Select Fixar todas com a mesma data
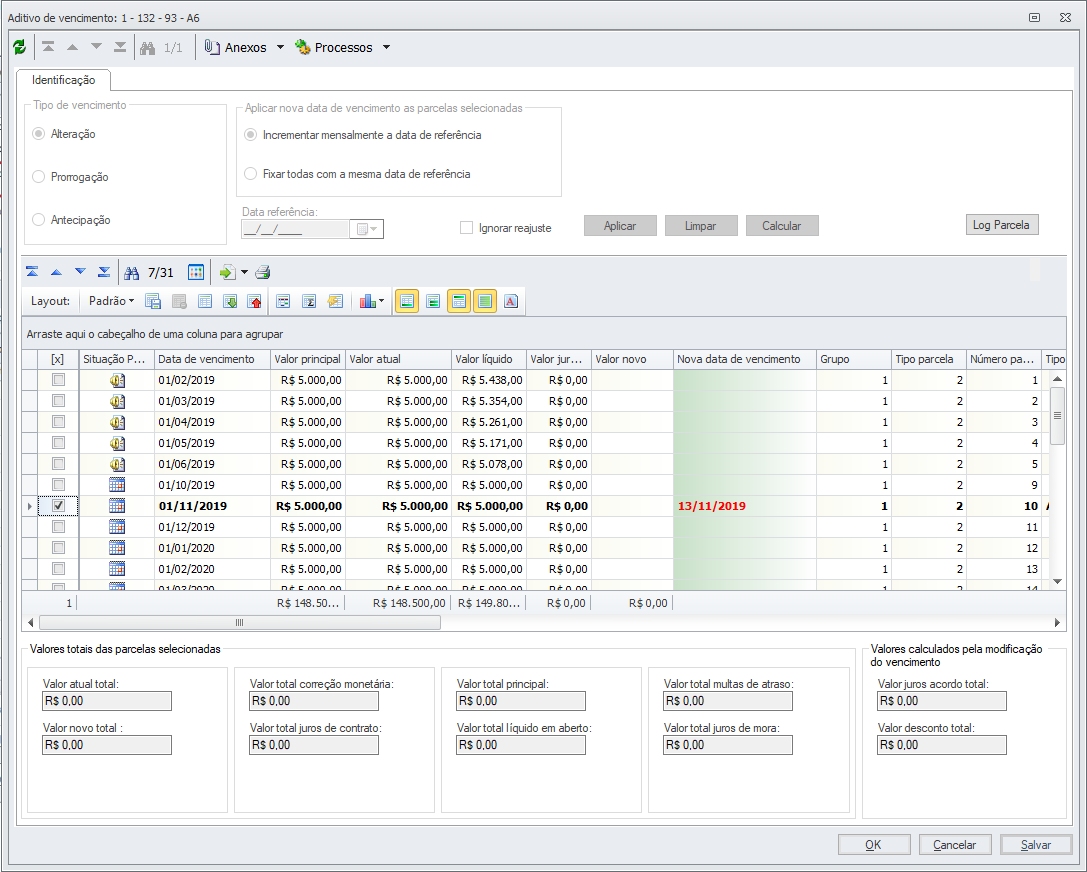Viewport: 1087px width, 872px height. coord(251,174)
